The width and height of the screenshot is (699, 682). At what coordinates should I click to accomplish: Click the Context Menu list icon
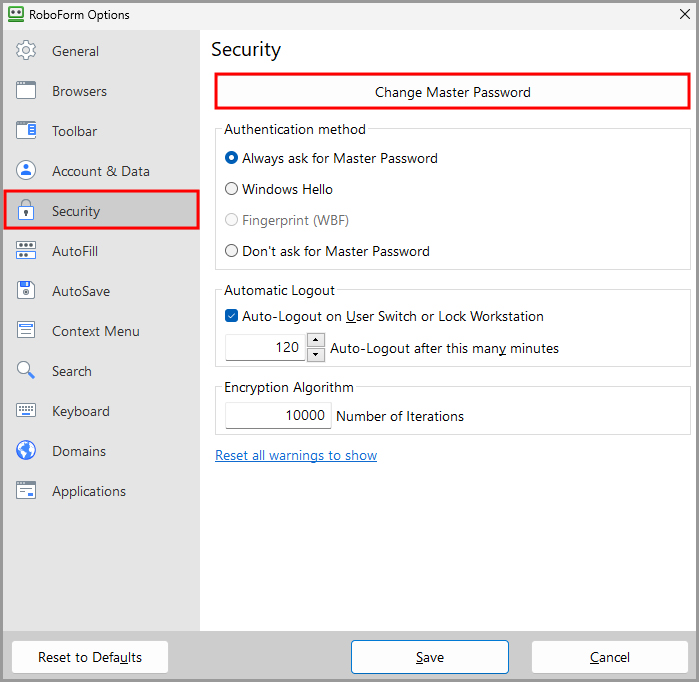[x=26, y=330]
